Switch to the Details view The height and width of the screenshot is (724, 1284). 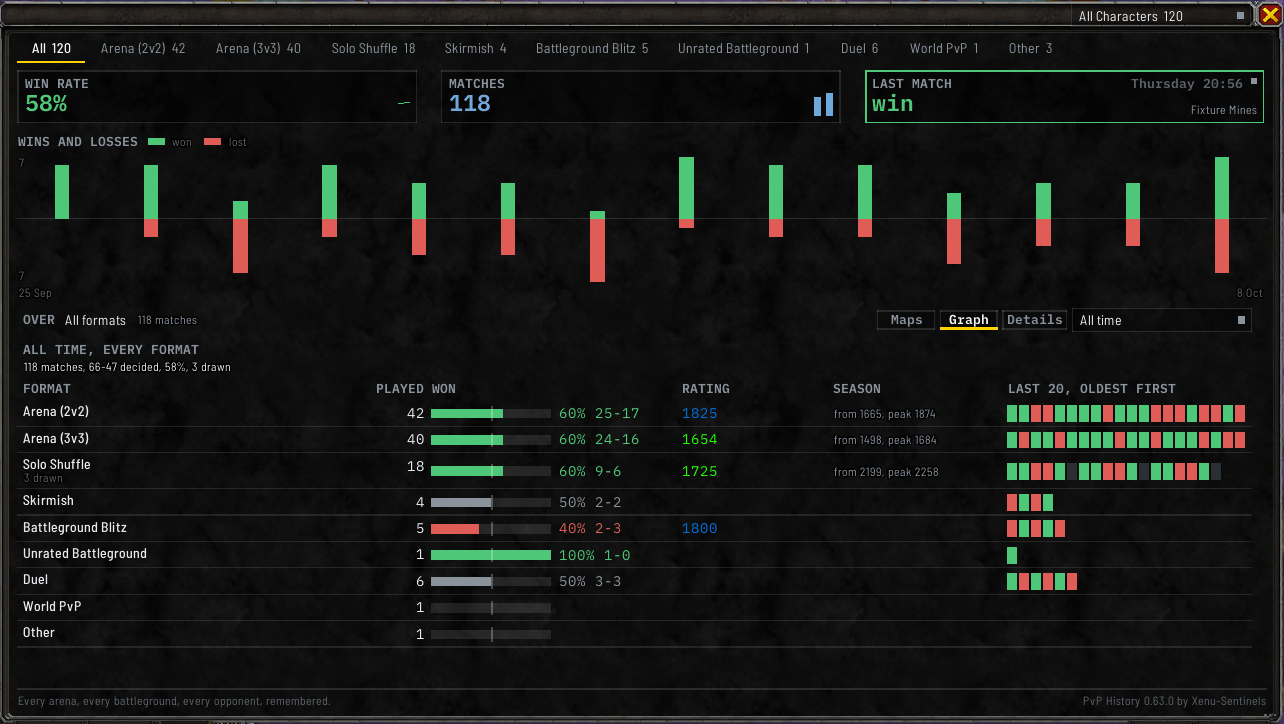pos(1034,320)
